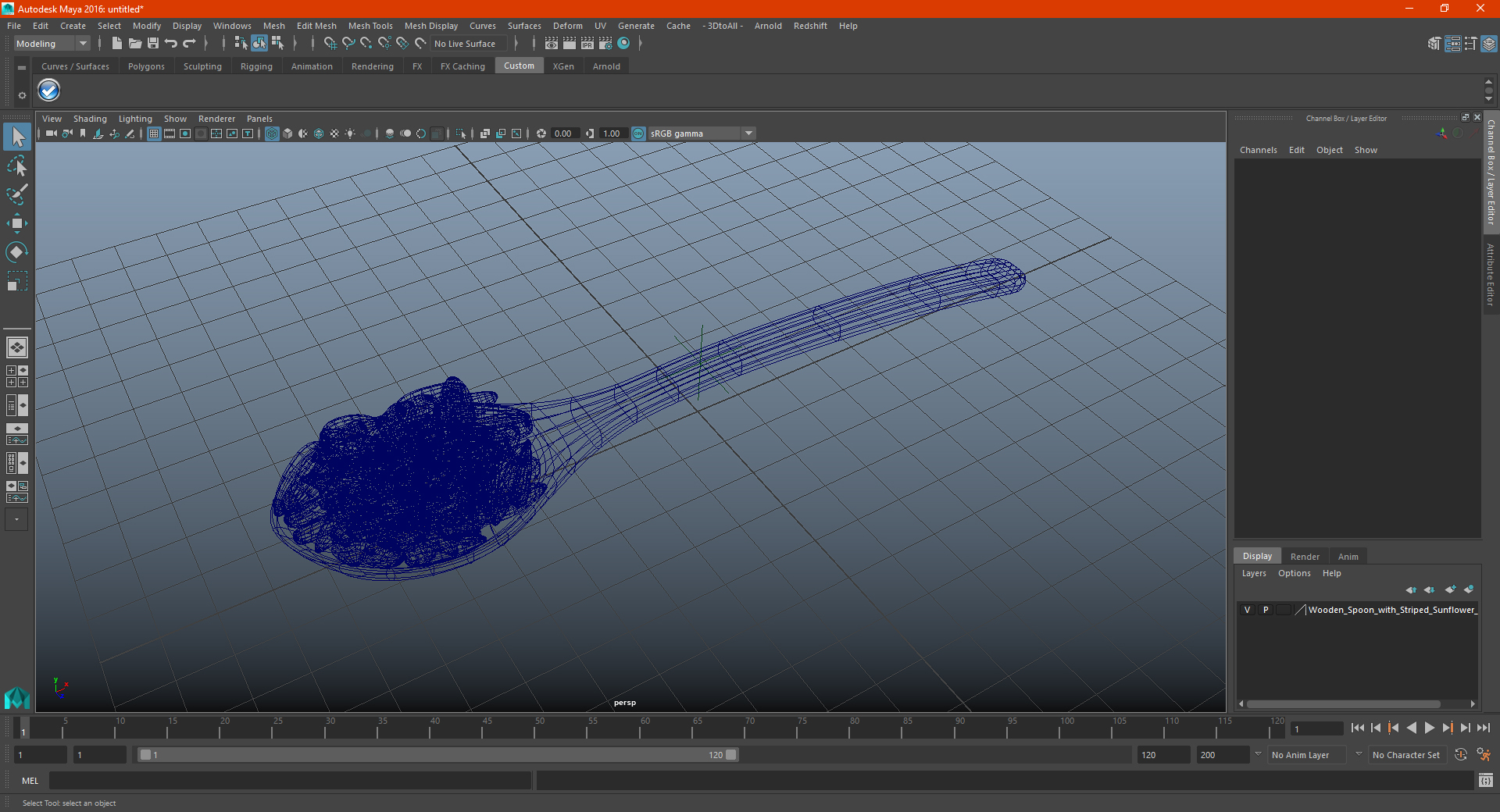Toggle wireframe shading in viewport
This screenshot has height=812, width=1500.
click(x=272, y=134)
